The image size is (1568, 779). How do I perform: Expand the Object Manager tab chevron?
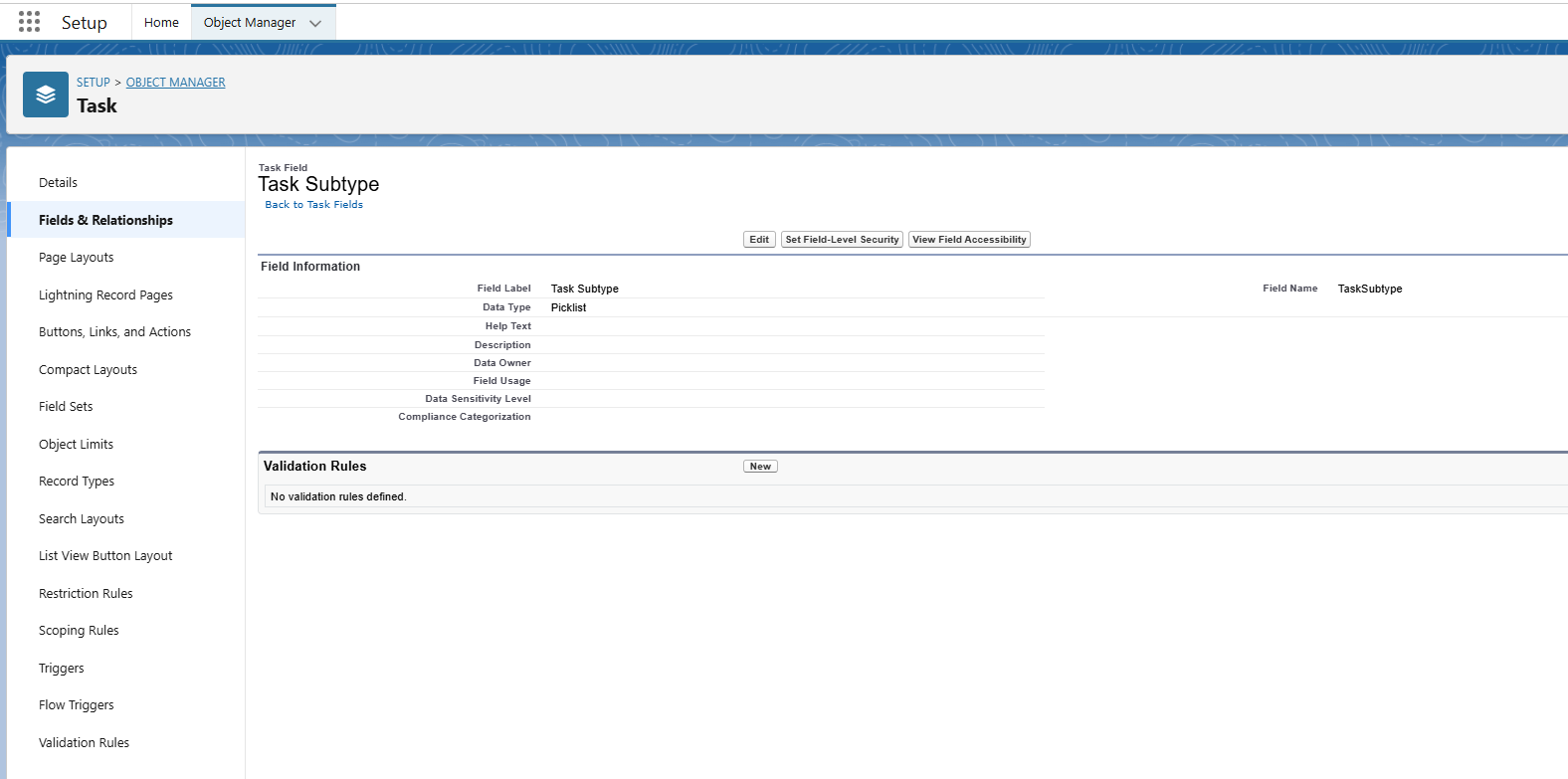(x=315, y=23)
